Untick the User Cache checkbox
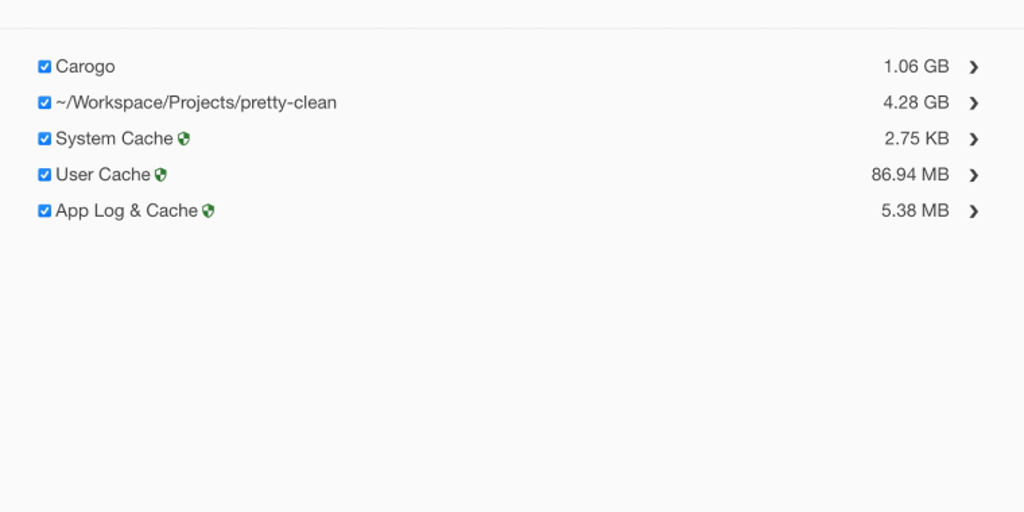 pyautogui.click(x=44, y=175)
